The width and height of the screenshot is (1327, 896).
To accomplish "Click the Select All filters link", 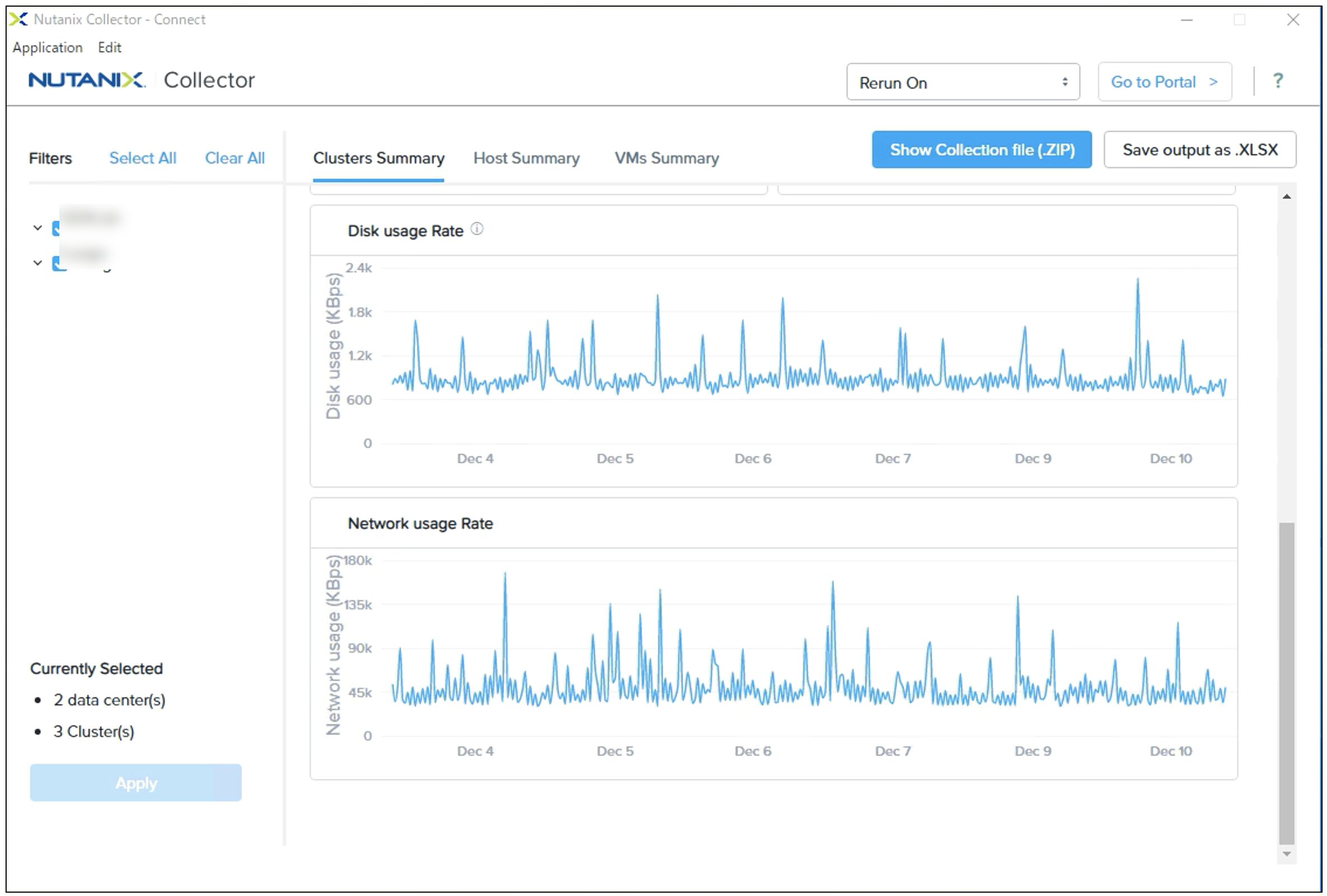I will [143, 158].
